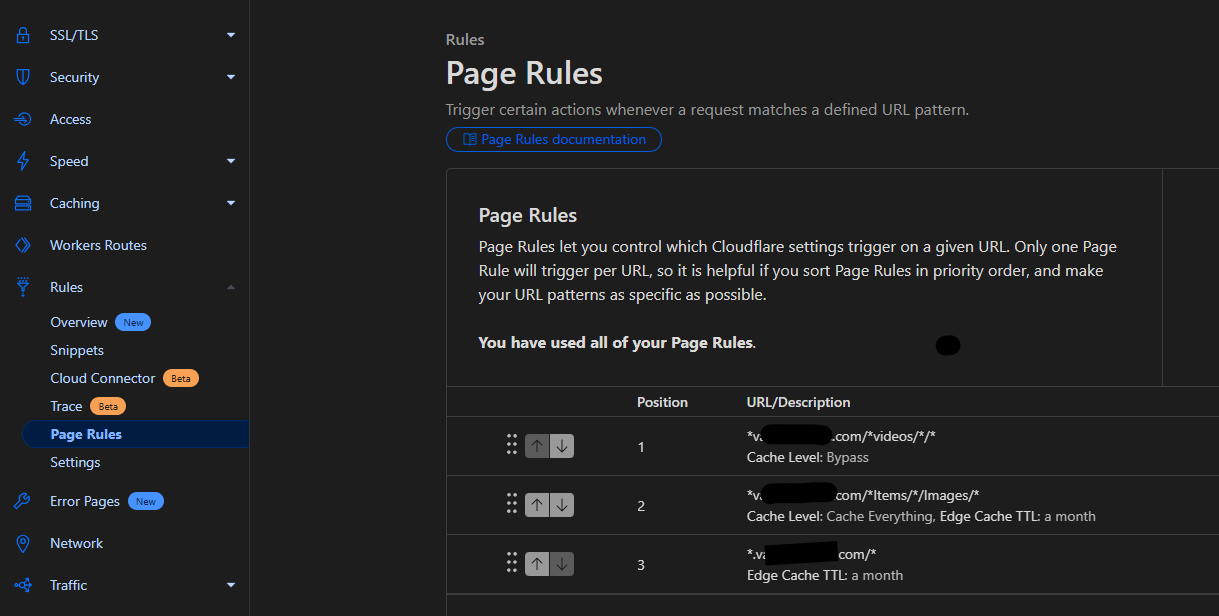Collapse the Rules section arrow
1219x616 pixels.
coord(231,287)
